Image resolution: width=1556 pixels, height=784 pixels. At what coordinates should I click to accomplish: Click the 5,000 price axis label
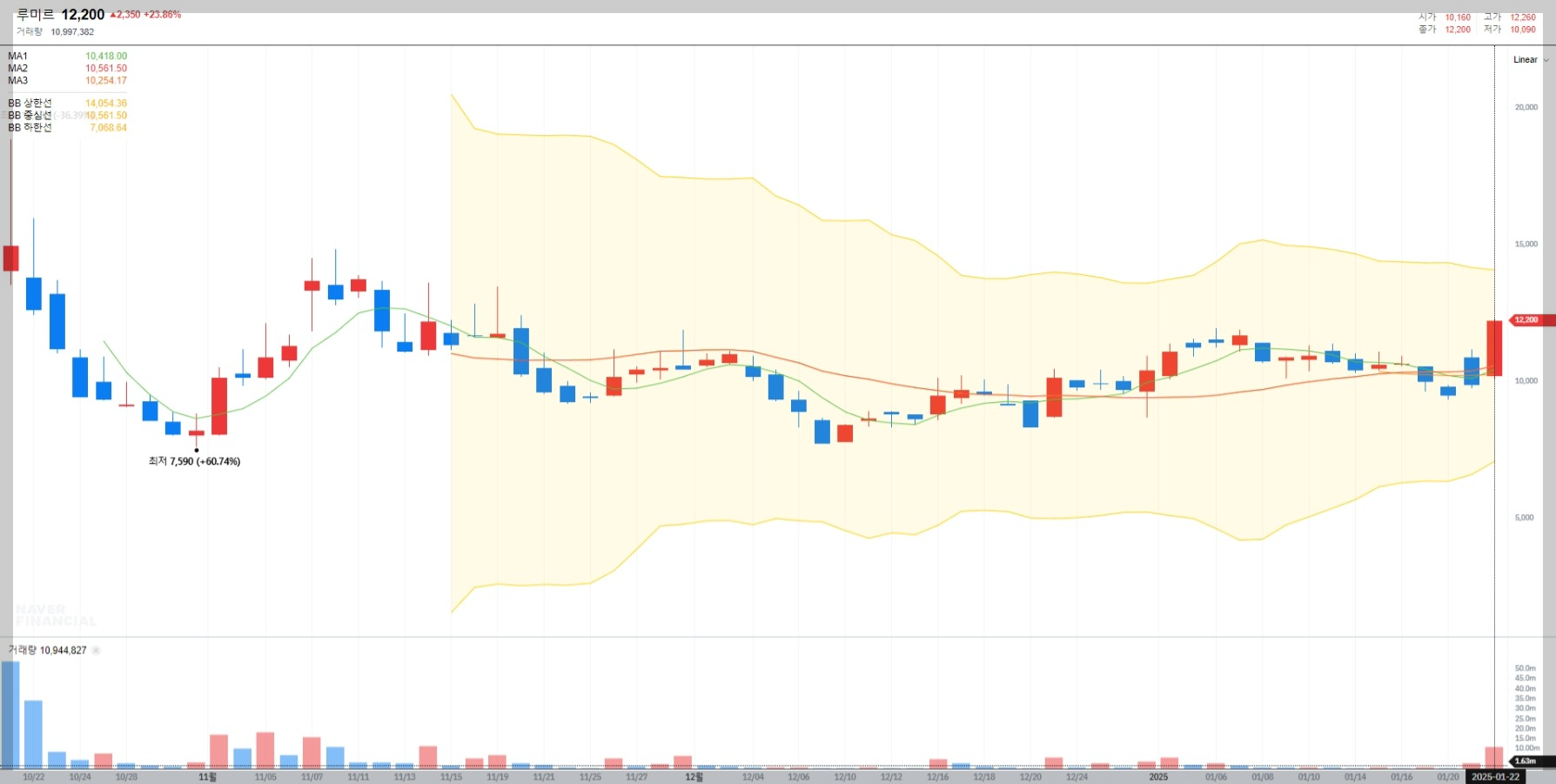click(x=1524, y=518)
